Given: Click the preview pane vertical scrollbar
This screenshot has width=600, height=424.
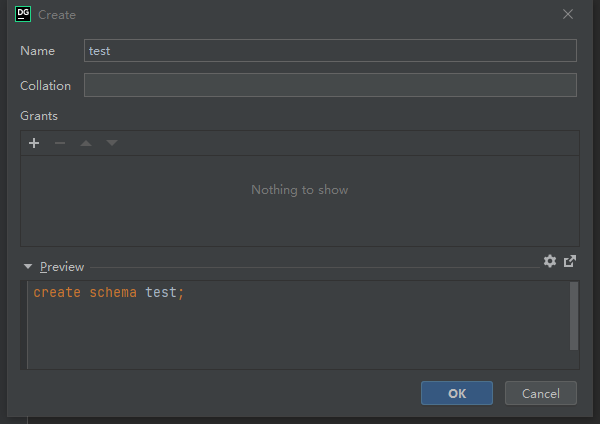Looking at the screenshot, I should [x=573, y=315].
